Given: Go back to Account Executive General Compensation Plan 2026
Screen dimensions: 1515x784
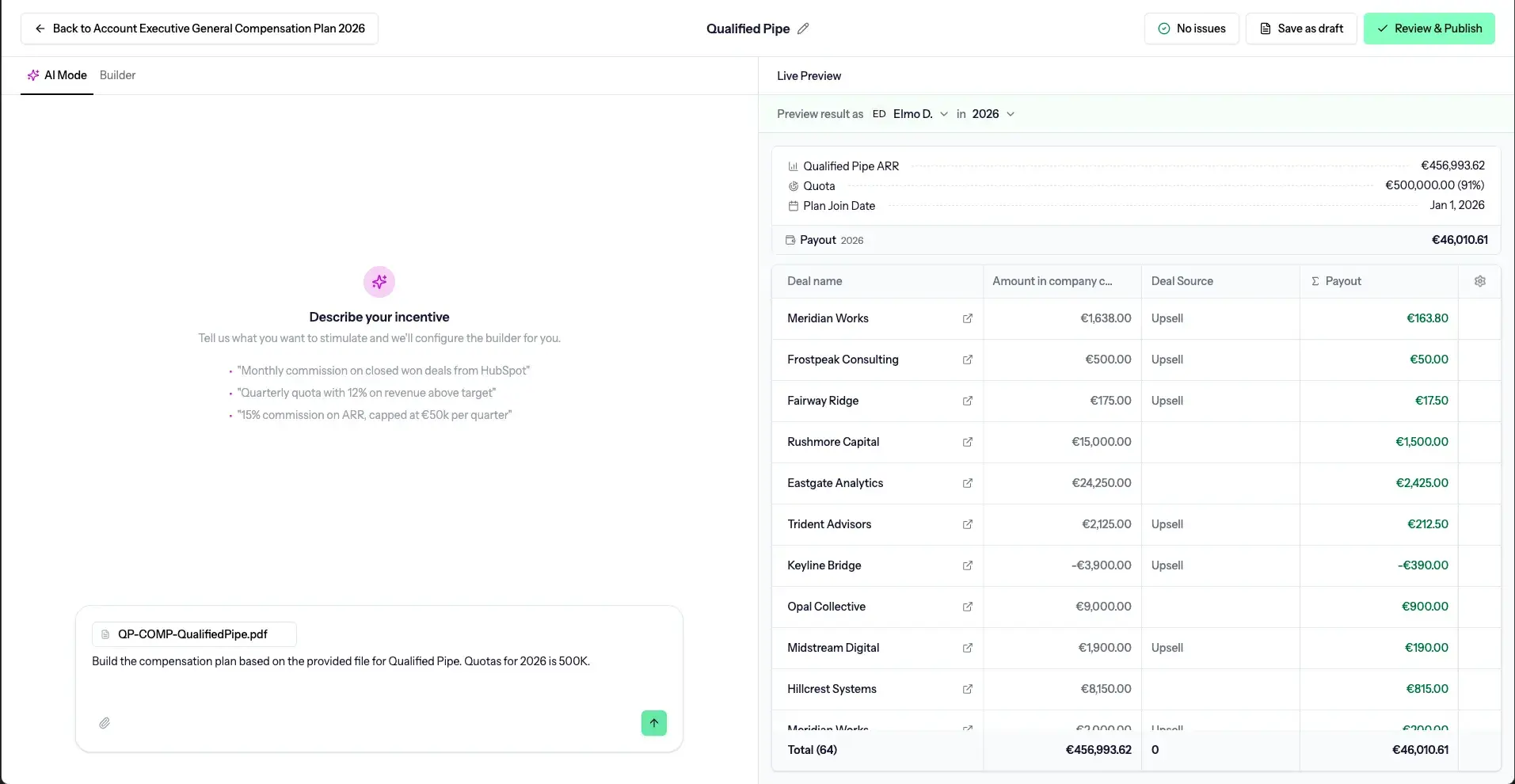Looking at the screenshot, I should (200, 29).
